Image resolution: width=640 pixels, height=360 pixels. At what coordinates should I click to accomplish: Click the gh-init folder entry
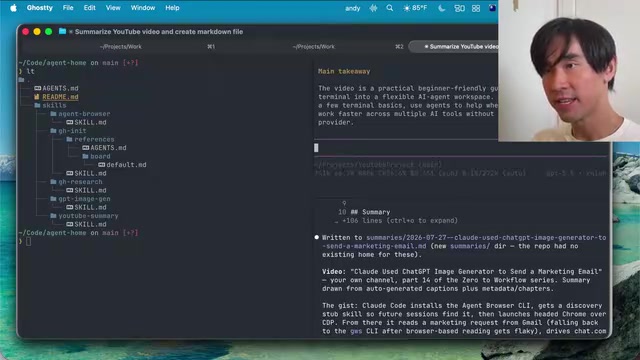(72, 131)
